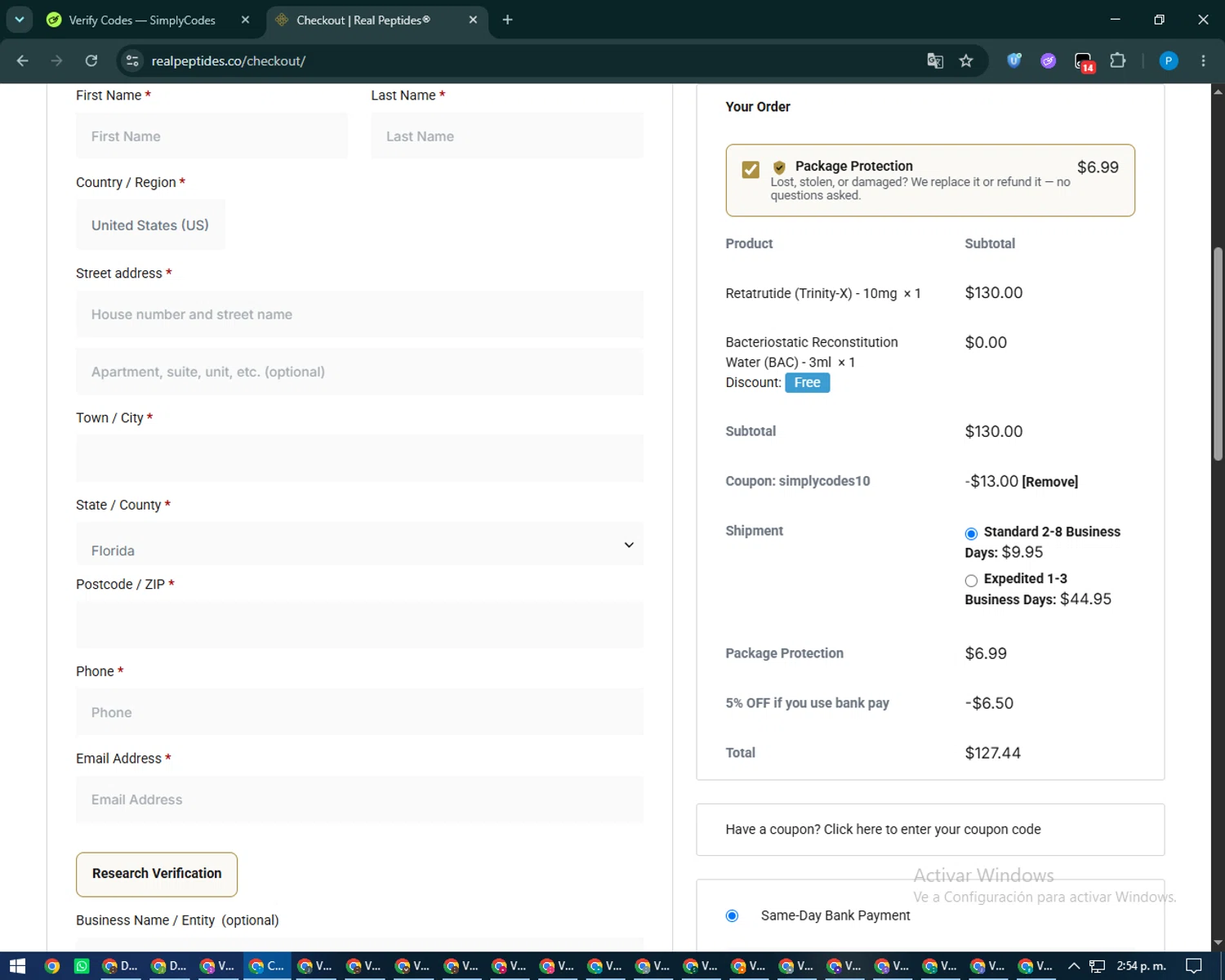Screen dimensions: 1225x980
Task: Expand the State / County dropdown
Action: (x=359, y=544)
